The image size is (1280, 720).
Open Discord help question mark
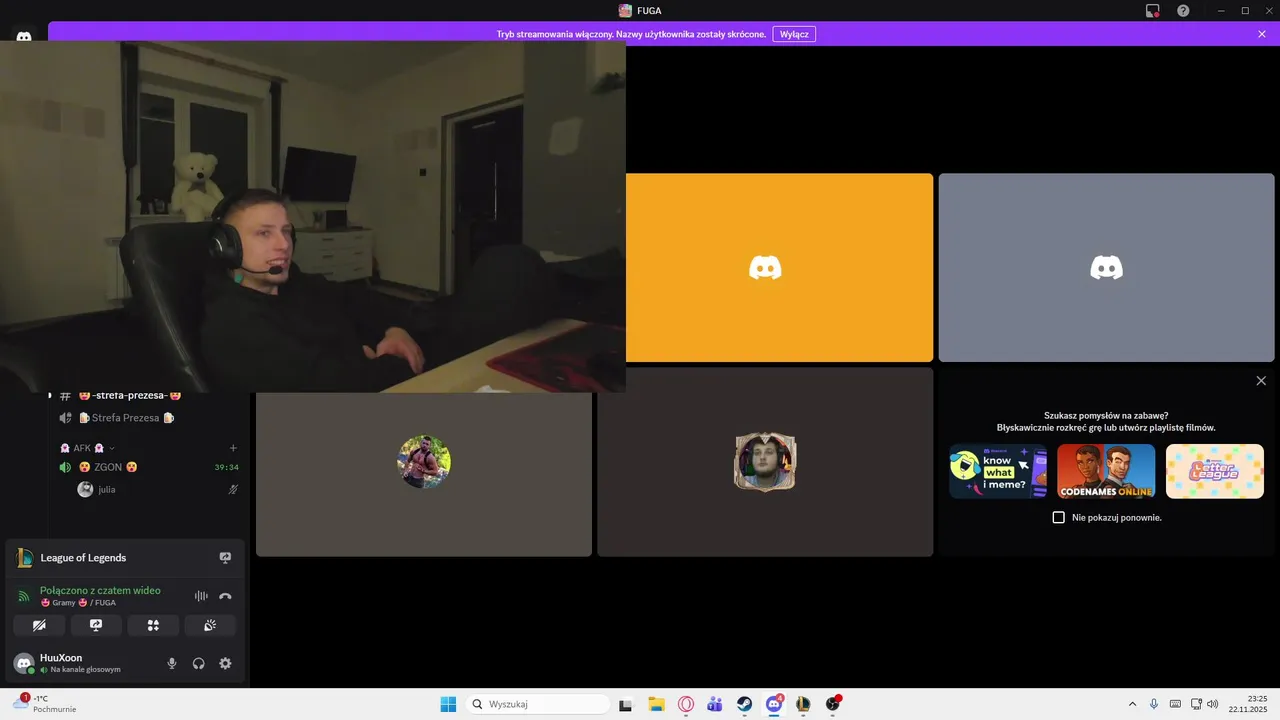point(1183,11)
